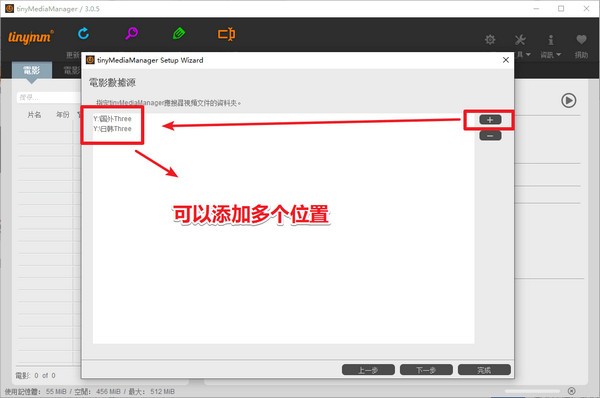The width and height of the screenshot is (600, 398).
Task: Remove selected source with minus button
Action: coord(490,135)
